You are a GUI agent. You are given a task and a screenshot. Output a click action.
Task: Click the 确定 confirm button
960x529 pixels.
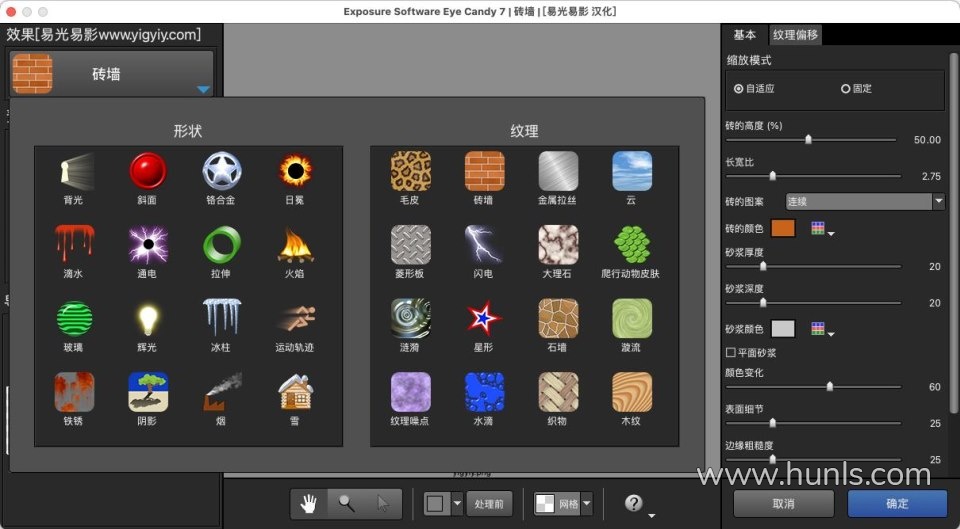point(897,503)
